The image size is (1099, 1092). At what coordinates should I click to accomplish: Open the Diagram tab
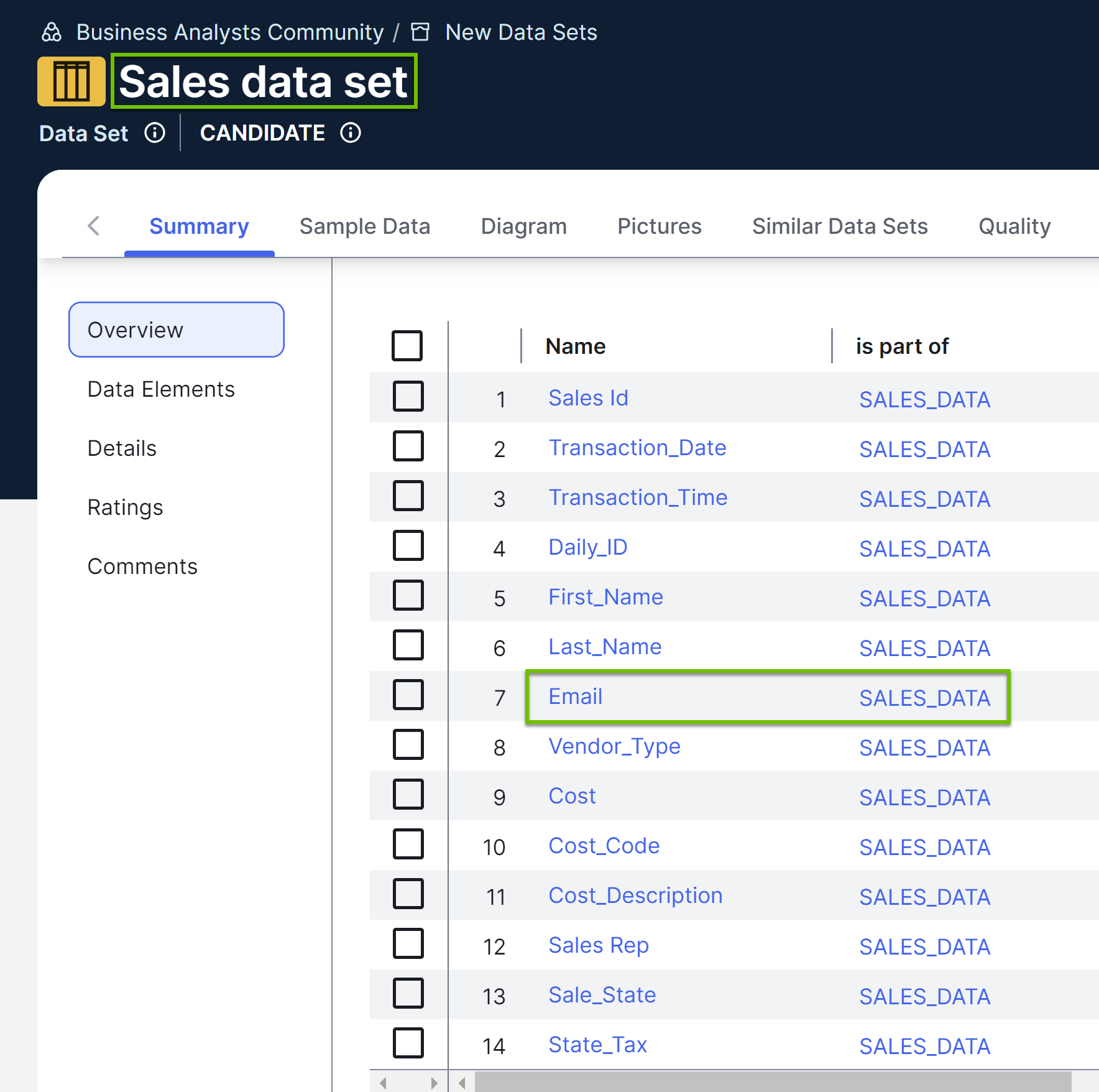[523, 226]
